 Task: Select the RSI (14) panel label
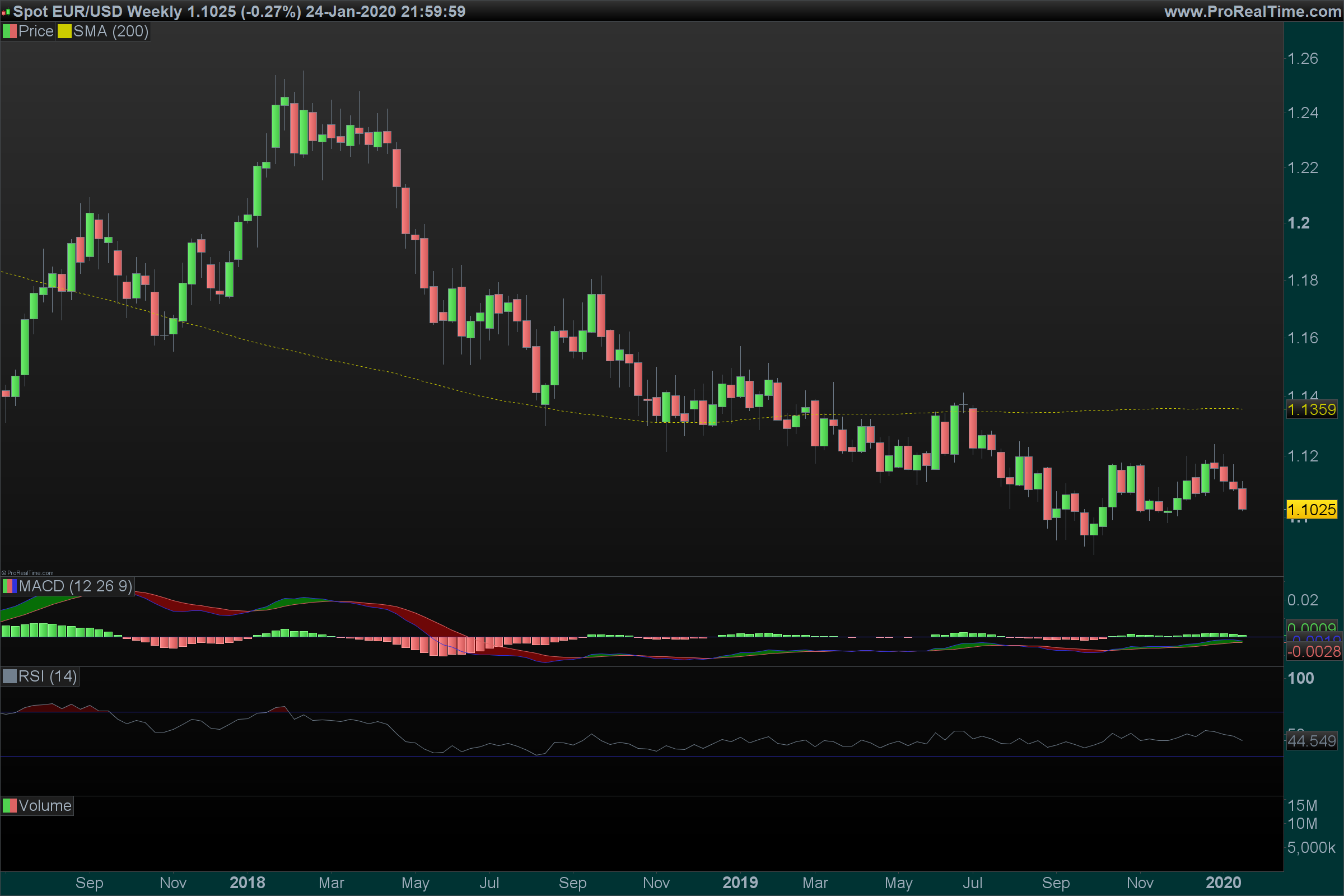48,676
